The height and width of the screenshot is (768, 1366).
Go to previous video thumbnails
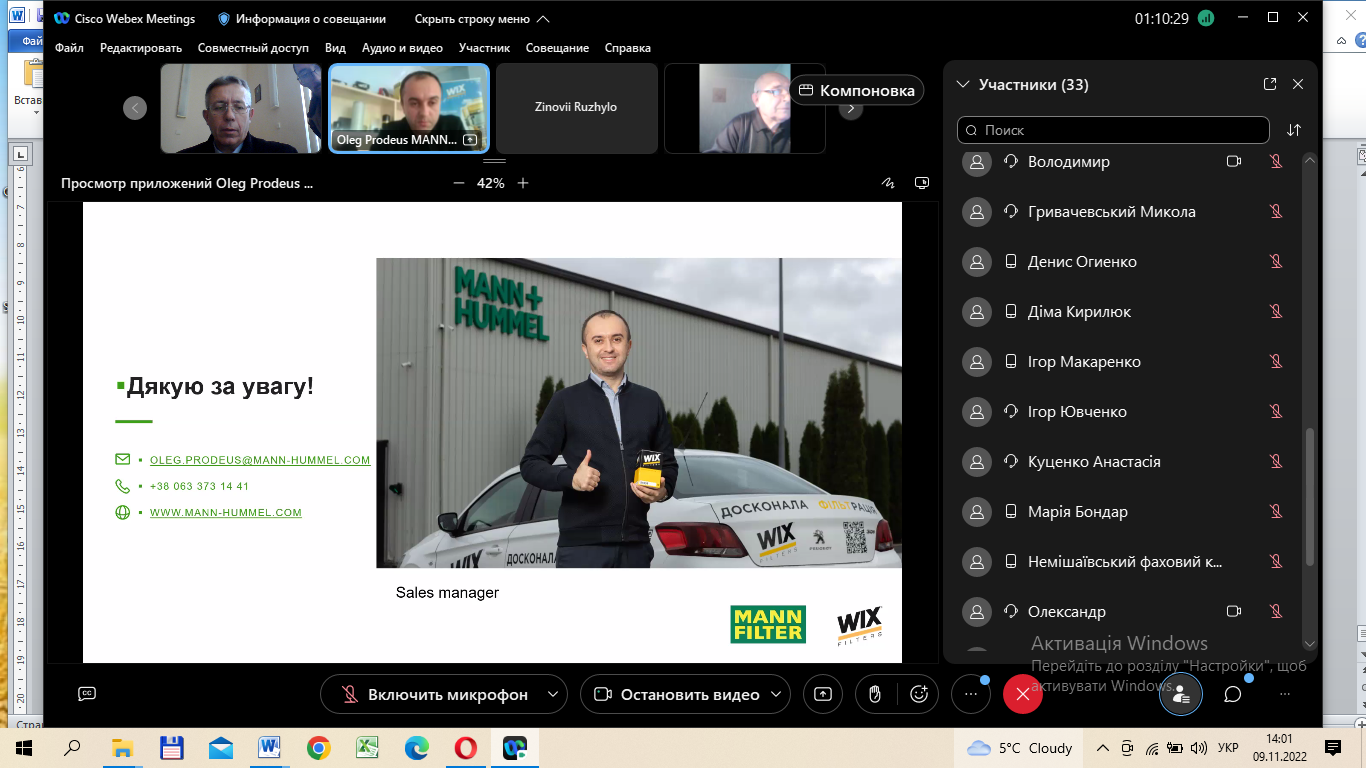coord(135,108)
